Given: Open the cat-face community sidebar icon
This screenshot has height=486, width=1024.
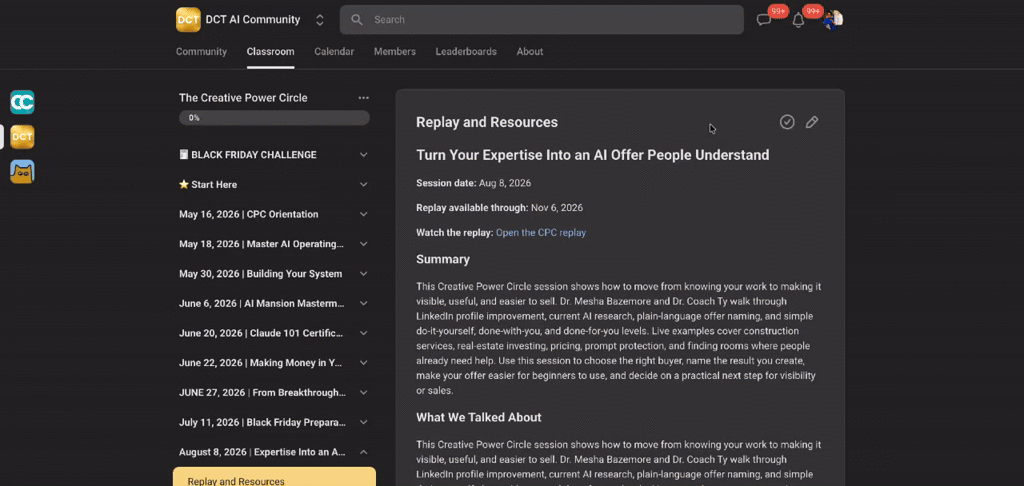Looking at the screenshot, I should coord(22,172).
